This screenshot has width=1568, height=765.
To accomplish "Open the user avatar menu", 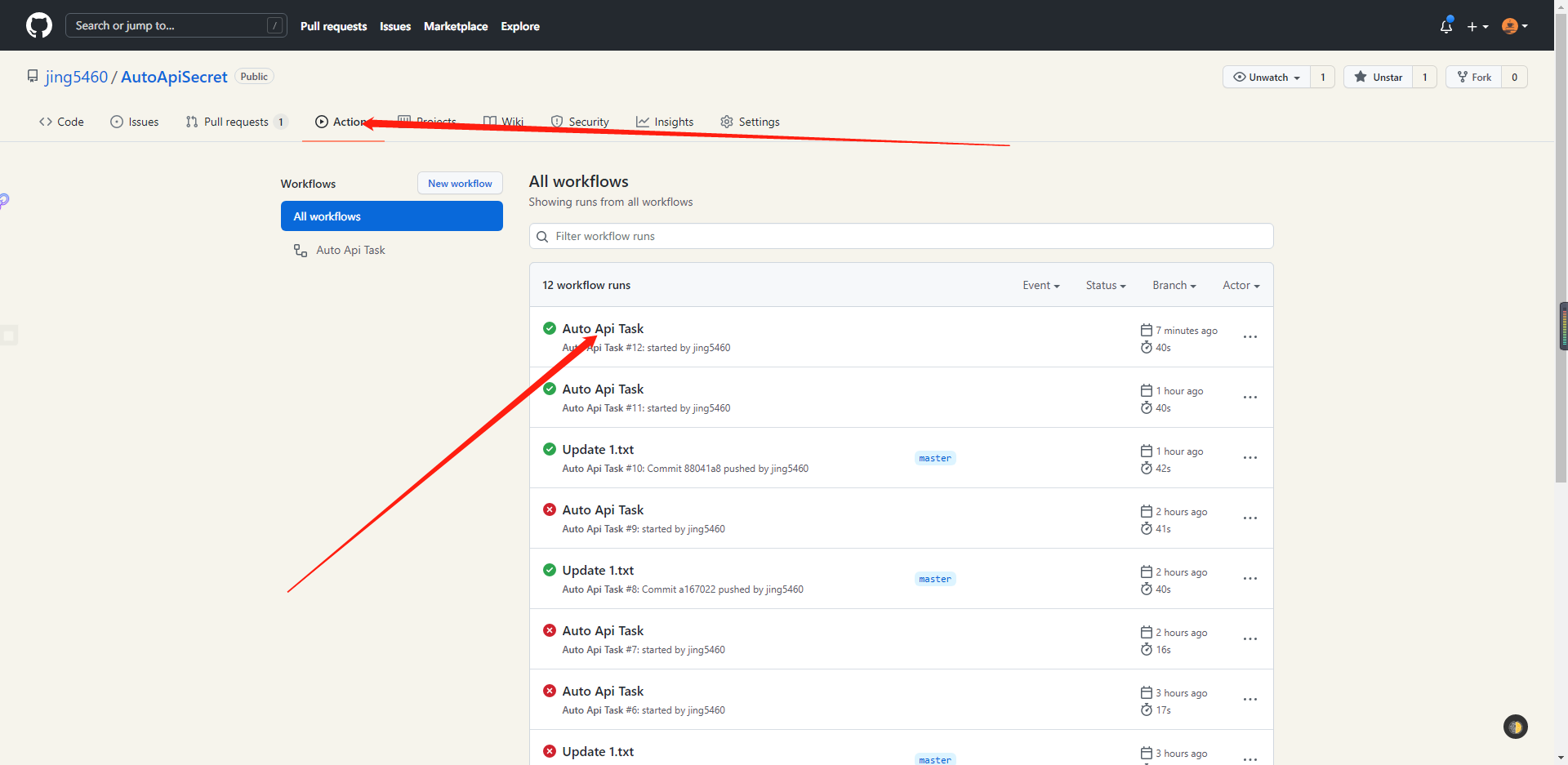I will (x=1515, y=26).
